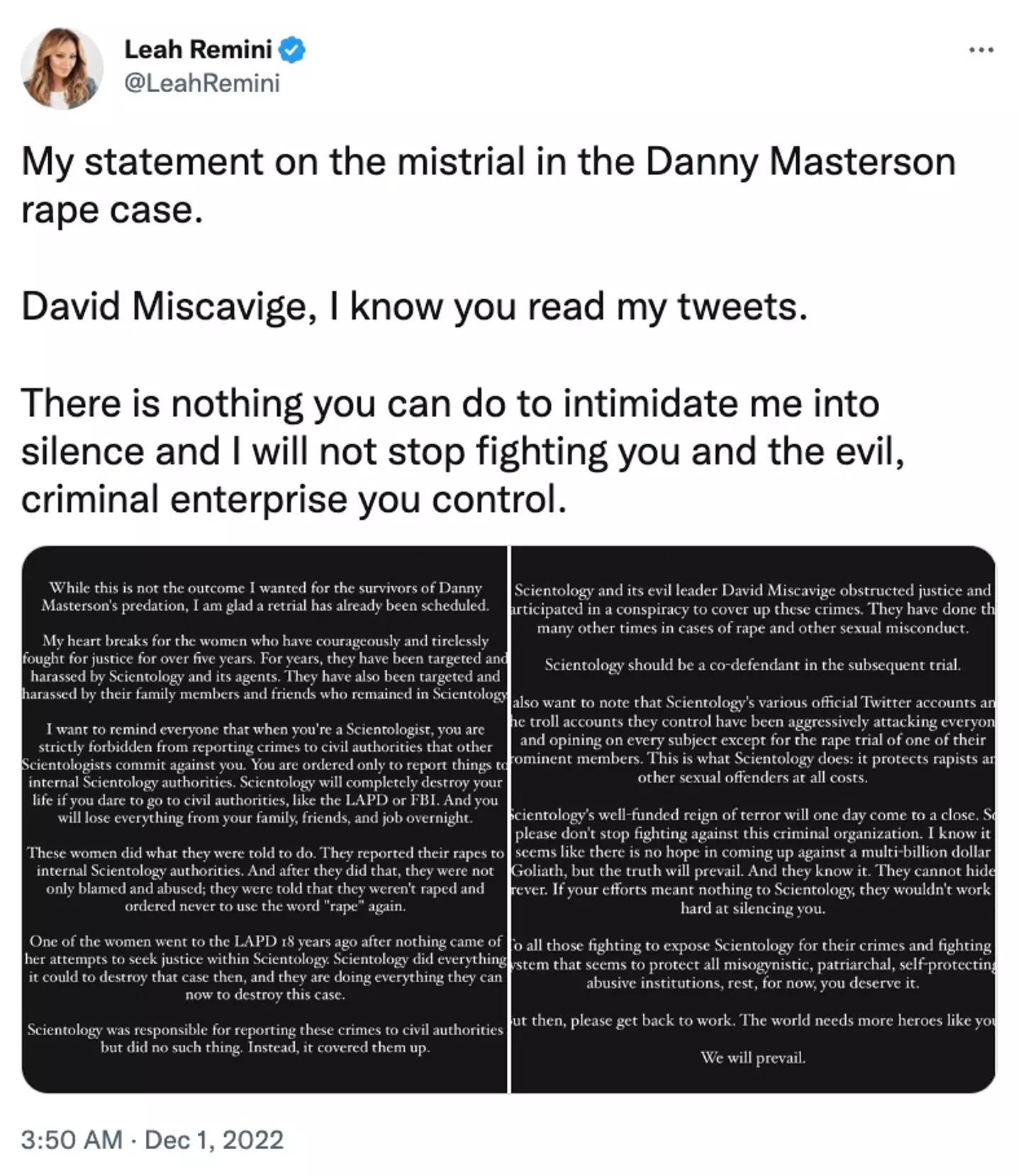Image resolution: width=1021 pixels, height=1176 pixels.
Task: Open the right statement image attachment
Action: coord(753,819)
